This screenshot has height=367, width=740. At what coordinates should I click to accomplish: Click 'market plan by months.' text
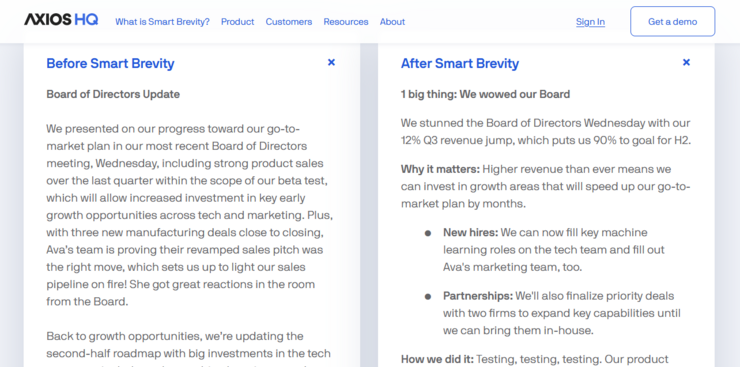tap(463, 204)
